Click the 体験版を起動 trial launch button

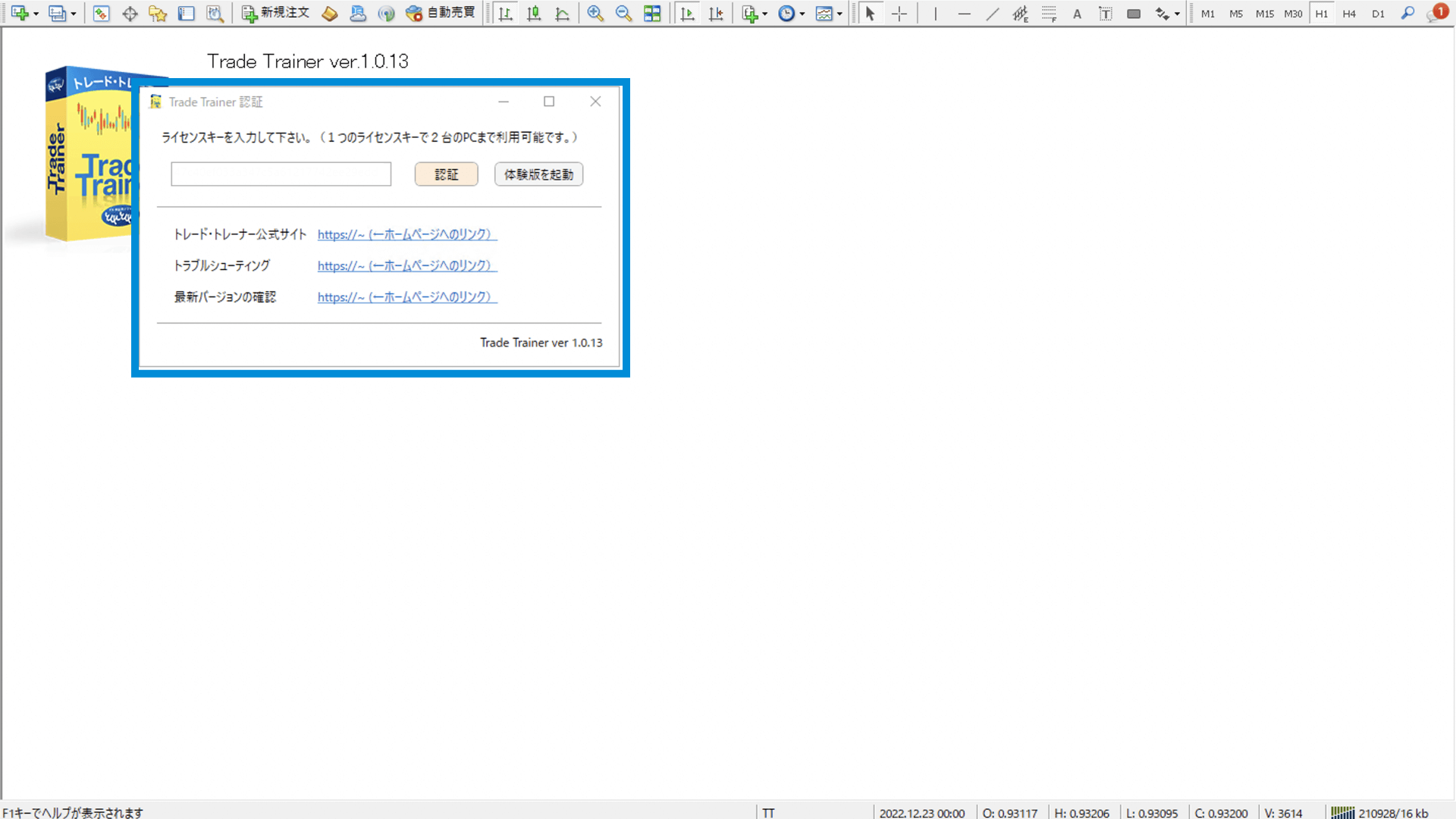point(538,174)
